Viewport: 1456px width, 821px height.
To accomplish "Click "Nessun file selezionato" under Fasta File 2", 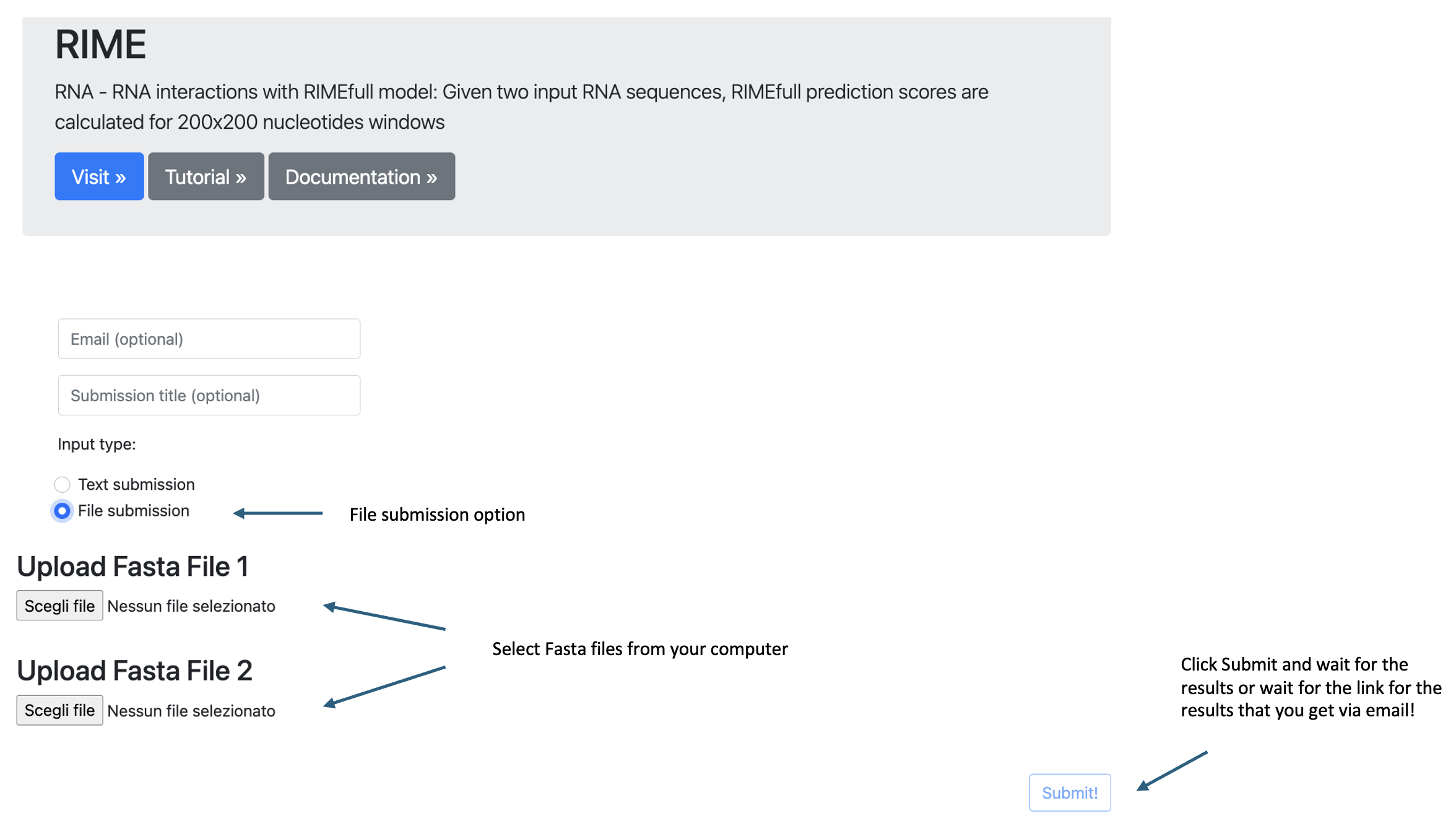I will coord(191,711).
